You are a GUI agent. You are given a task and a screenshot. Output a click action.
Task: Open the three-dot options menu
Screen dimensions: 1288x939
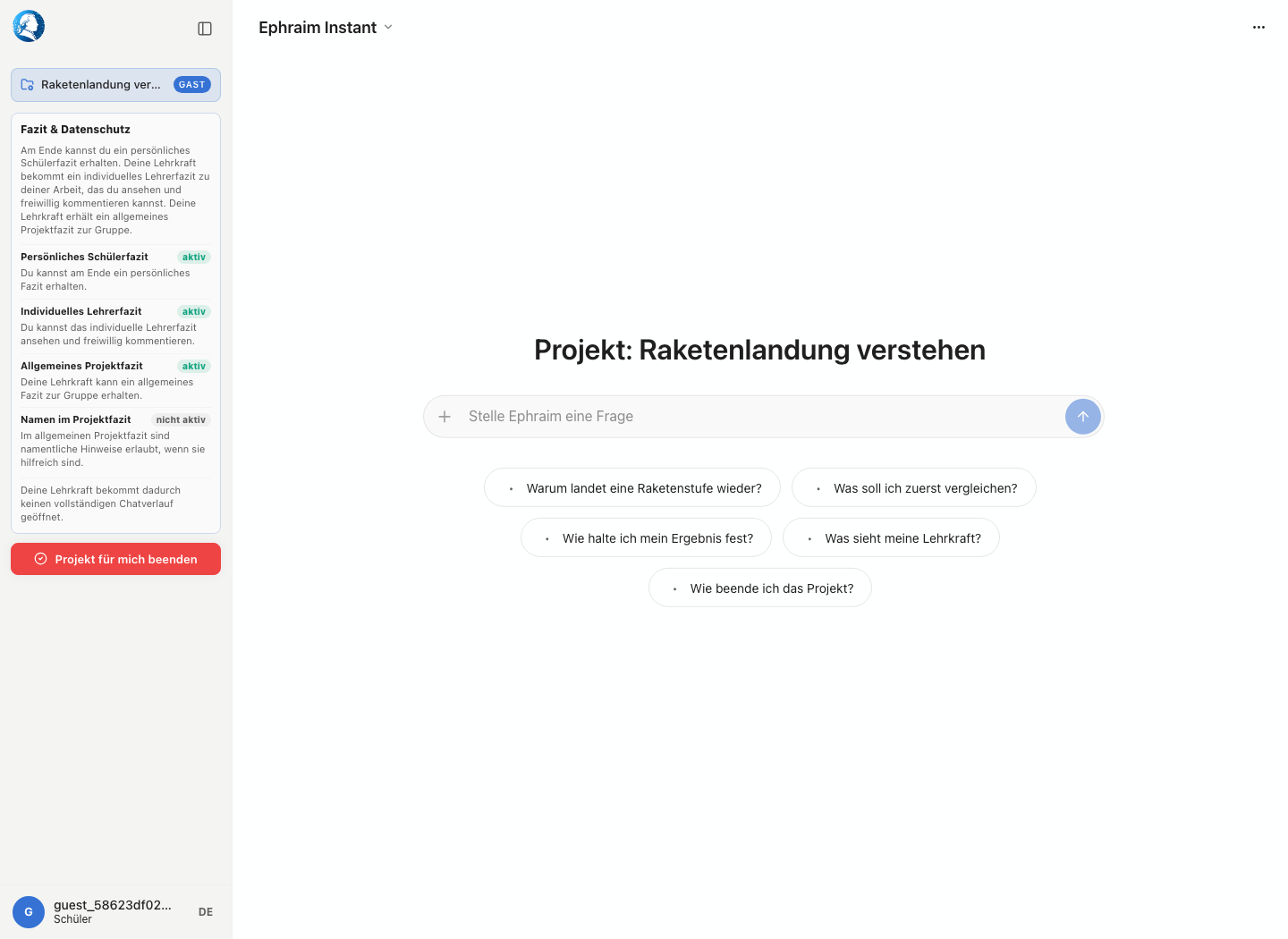click(1258, 28)
